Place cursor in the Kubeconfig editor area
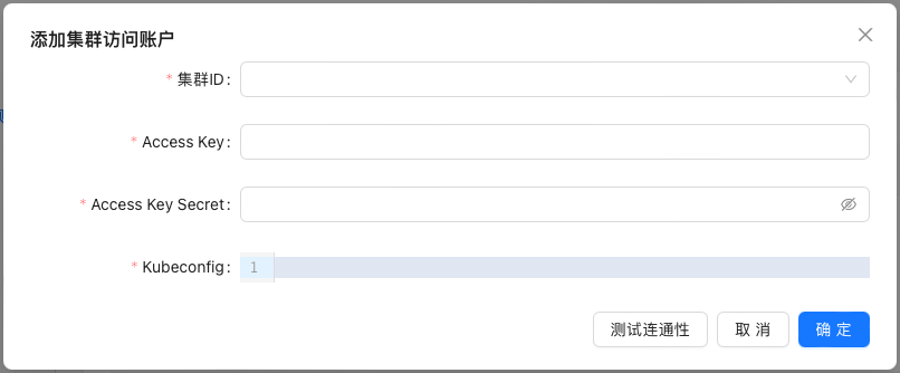The image size is (900, 373). (x=572, y=267)
